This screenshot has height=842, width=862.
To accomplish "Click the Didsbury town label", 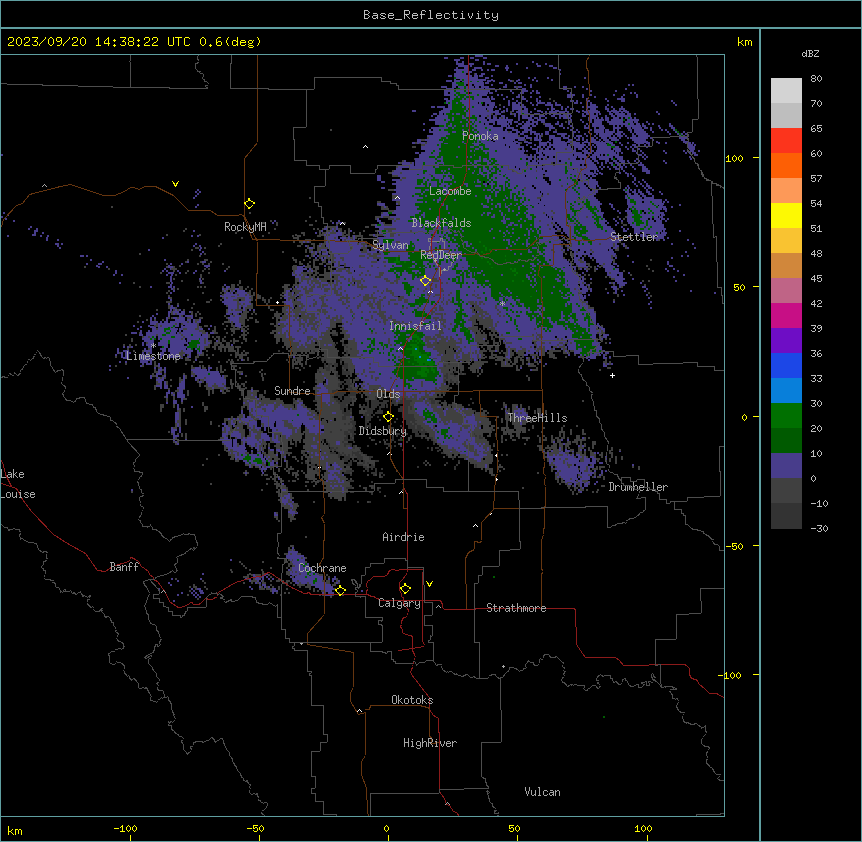I will point(383,431).
